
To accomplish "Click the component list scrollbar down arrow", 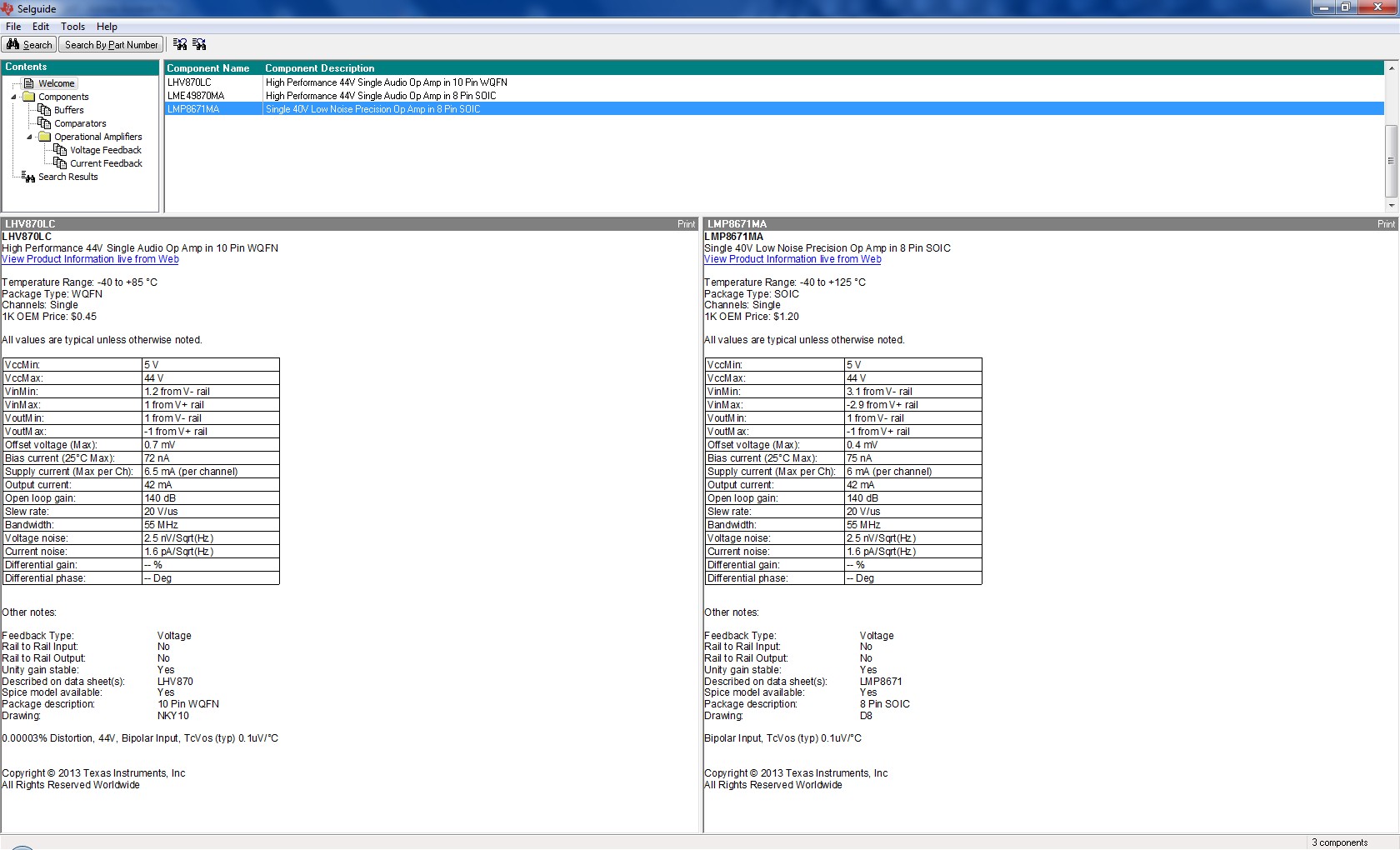I will coord(1391,205).
